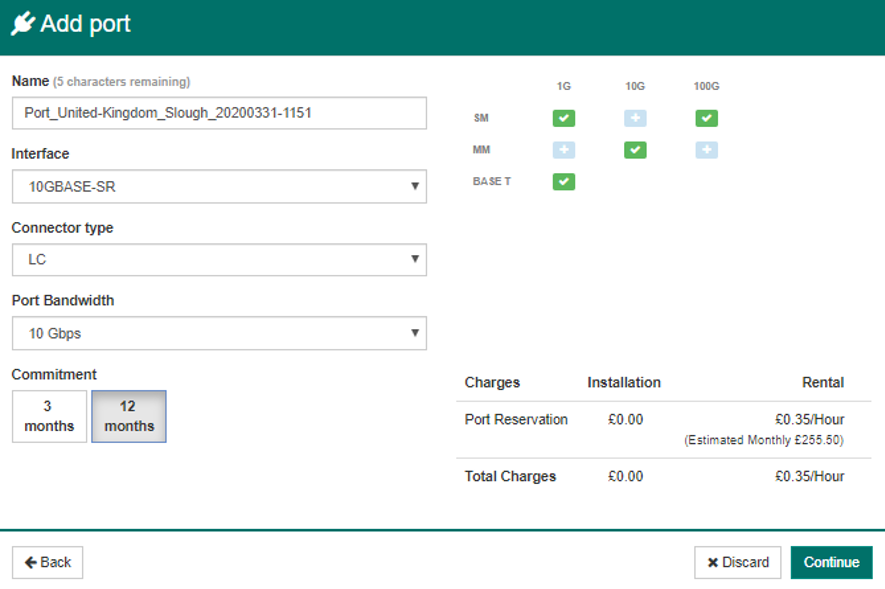
Task: Click the green check icon for SM at 1G
Action: point(563,118)
